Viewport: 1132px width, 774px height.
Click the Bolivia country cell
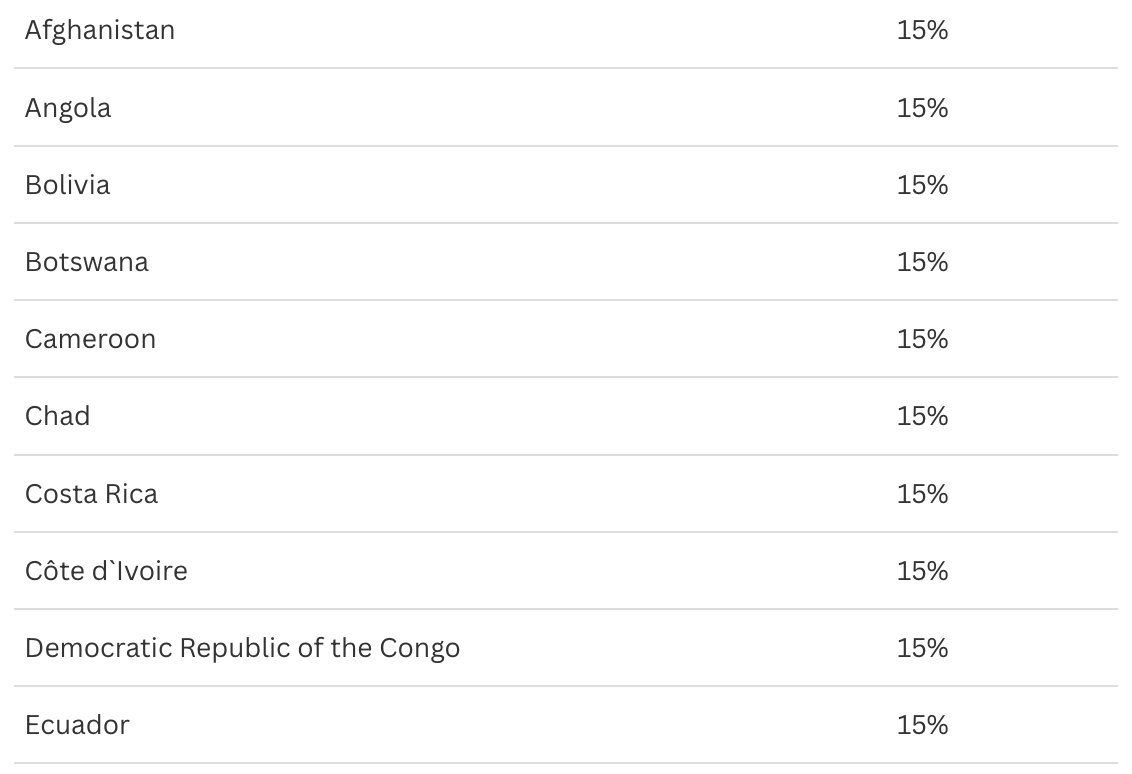(x=68, y=185)
